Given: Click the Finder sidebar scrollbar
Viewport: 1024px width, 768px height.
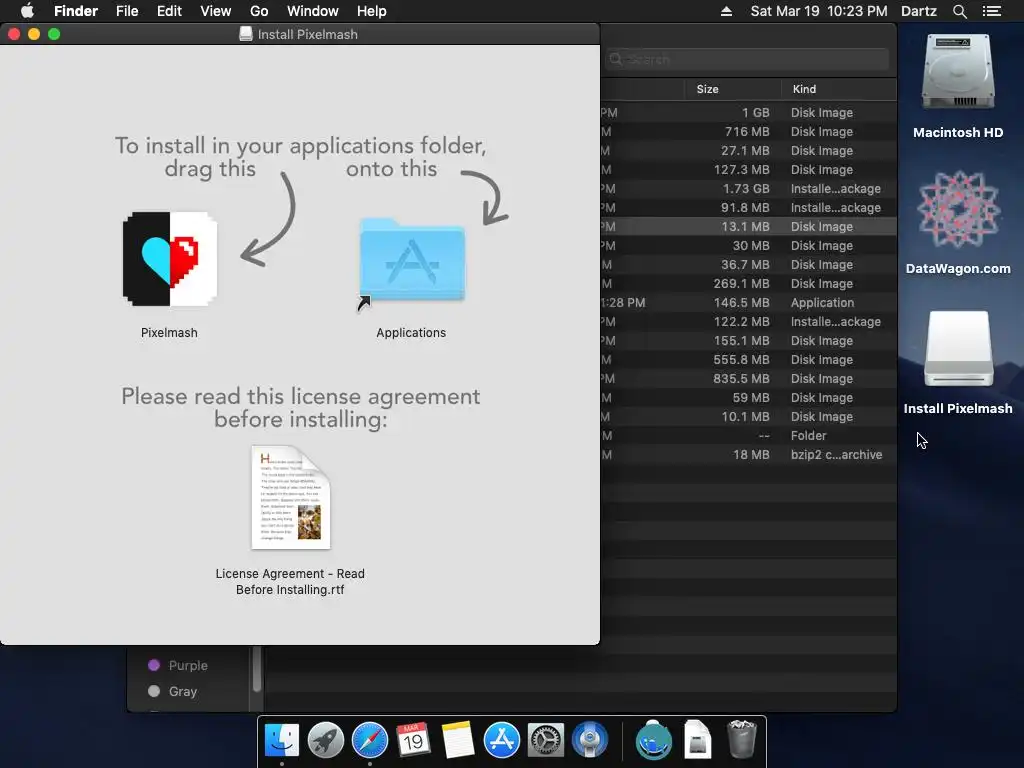Looking at the screenshot, I should pyautogui.click(x=257, y=669).
